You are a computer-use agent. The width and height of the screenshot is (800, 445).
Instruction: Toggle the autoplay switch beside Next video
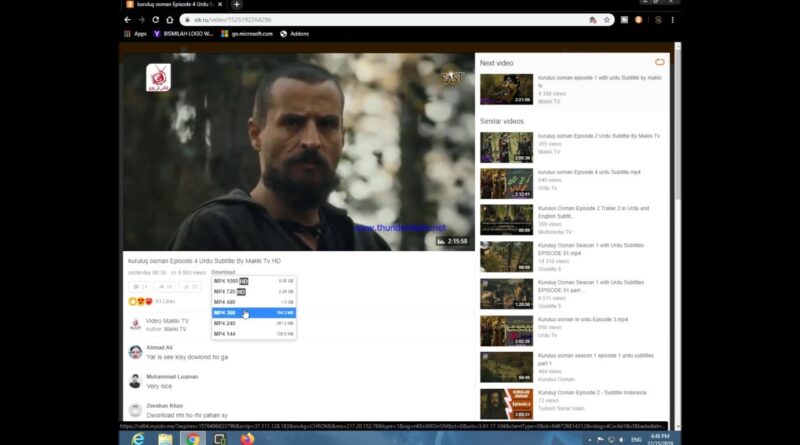[x=660, y=62]
